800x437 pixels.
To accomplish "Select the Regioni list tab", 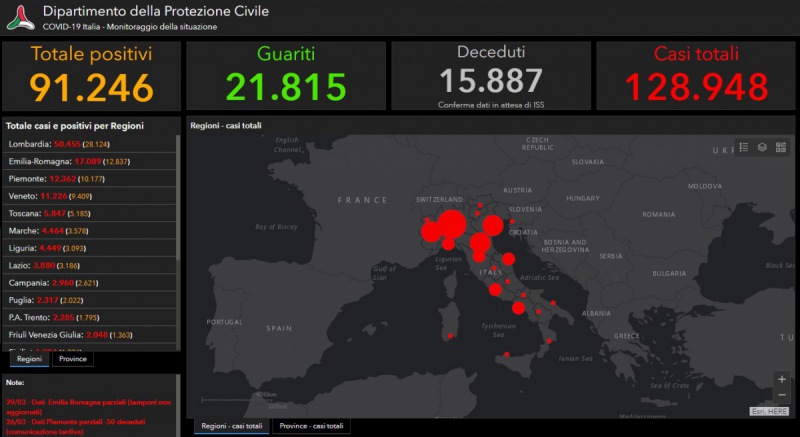I will pyautogui.click(x=30, y=359).
